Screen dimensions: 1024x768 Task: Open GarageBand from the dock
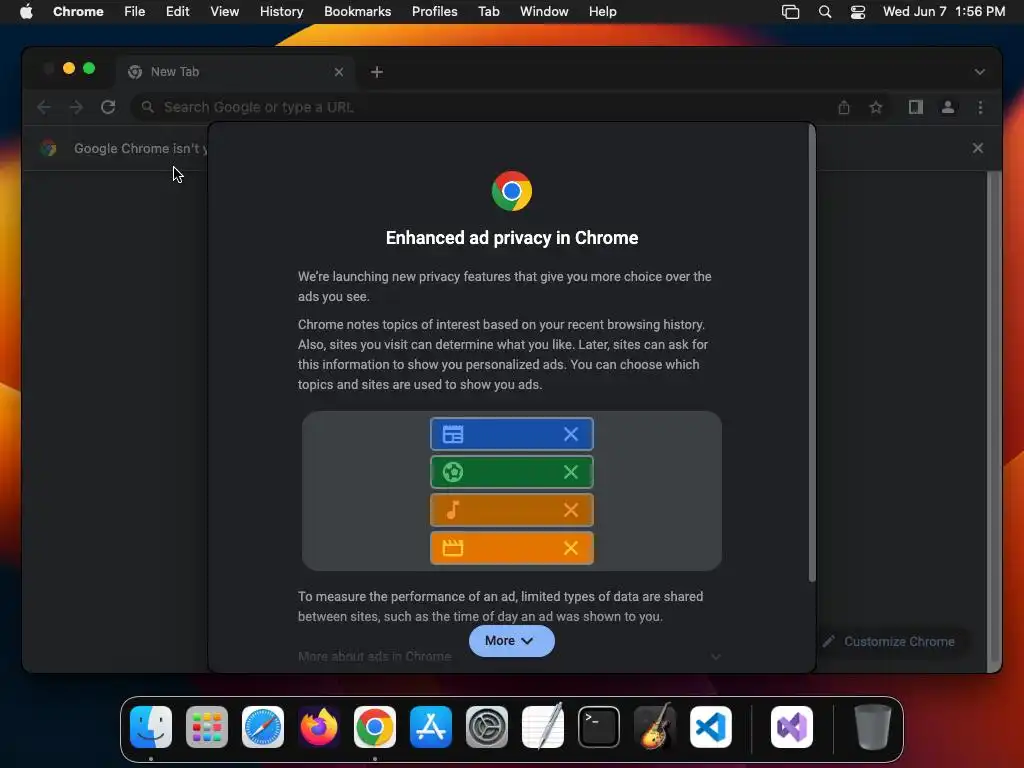click(x=655, y=727)
